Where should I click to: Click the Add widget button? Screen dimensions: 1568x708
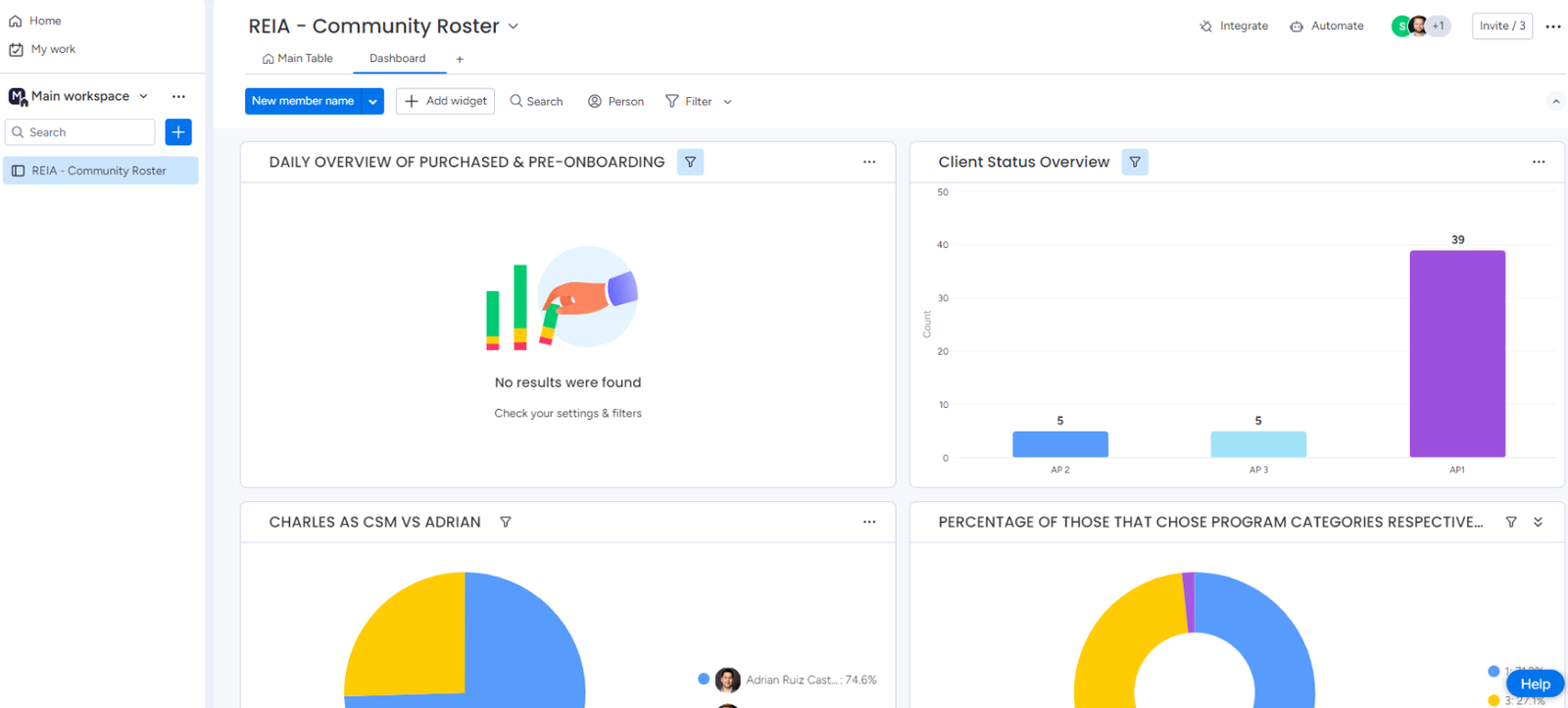click(445, 101)
